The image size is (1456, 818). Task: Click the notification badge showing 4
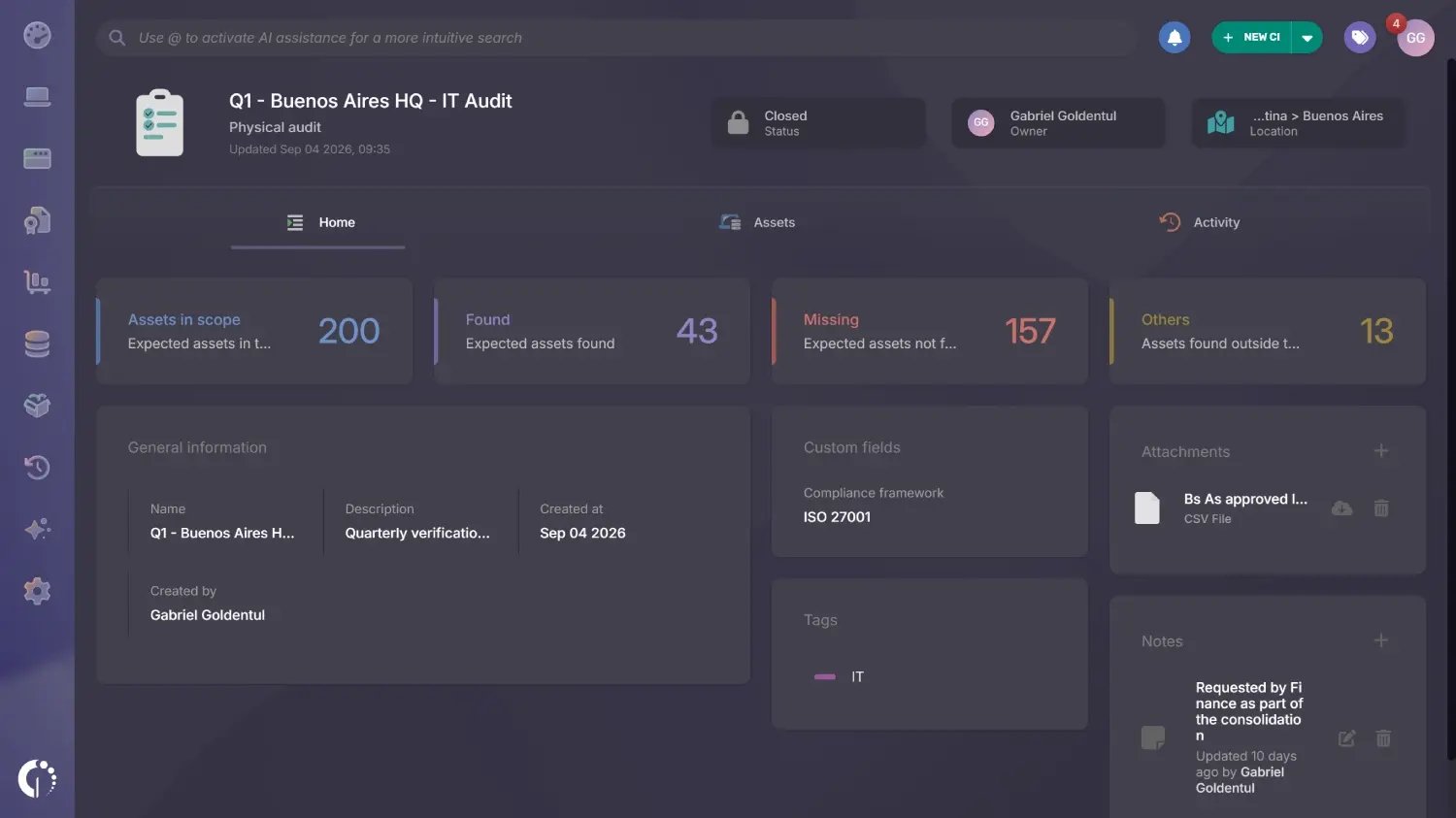pyautogui.click(x=1396, y=23)
